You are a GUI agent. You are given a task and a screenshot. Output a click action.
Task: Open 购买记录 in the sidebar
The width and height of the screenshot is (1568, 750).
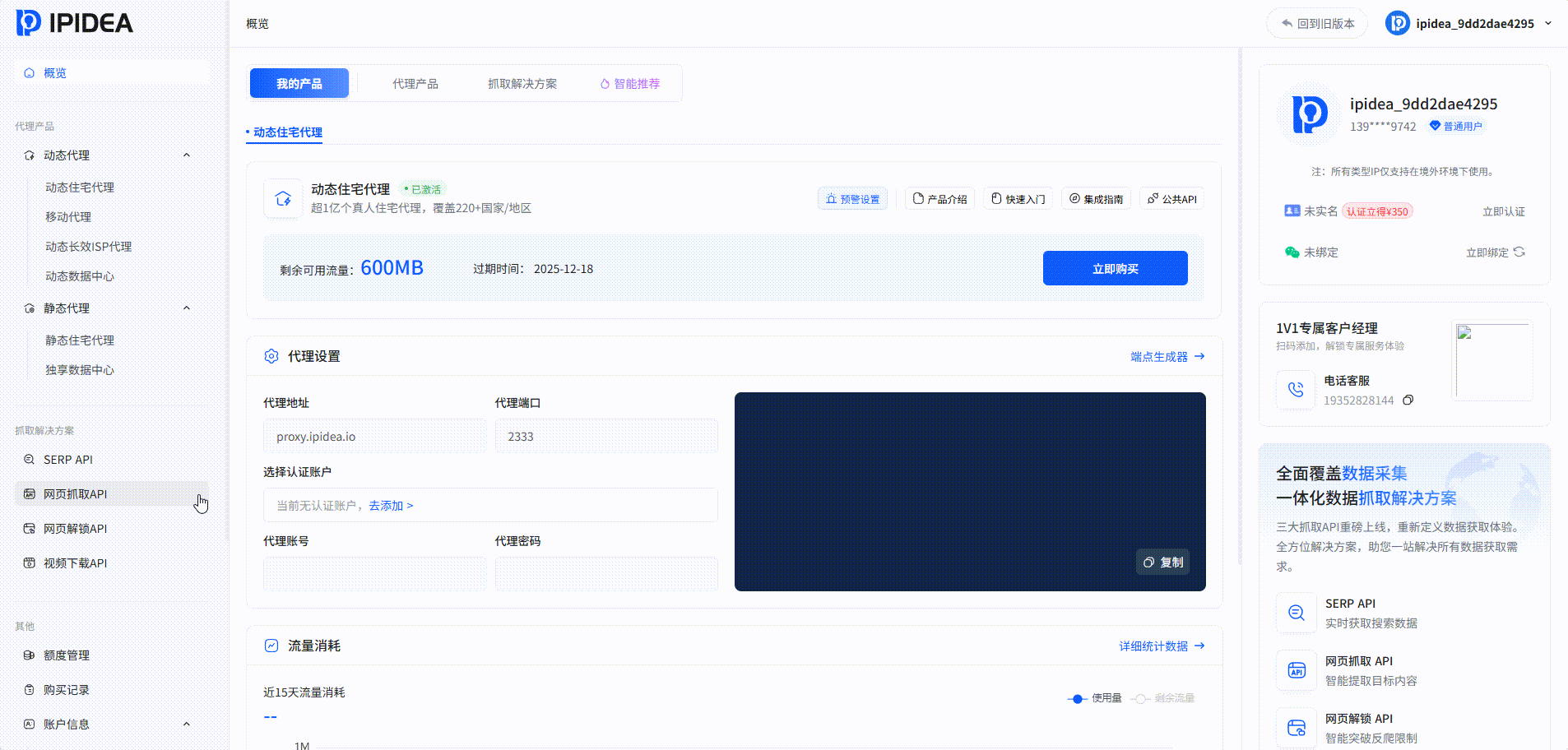pos(111,690)
